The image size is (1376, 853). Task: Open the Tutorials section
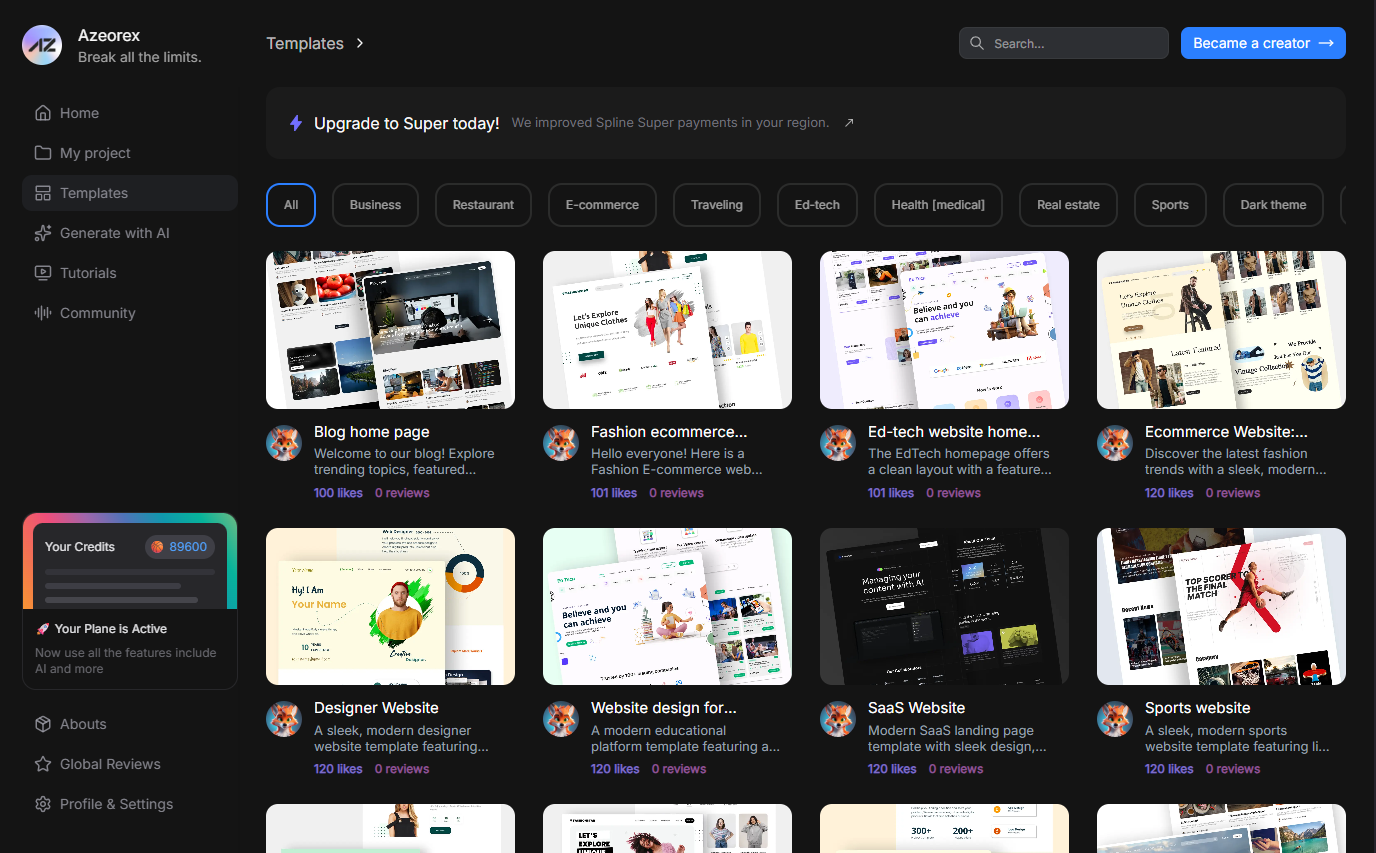click(130, 273)
